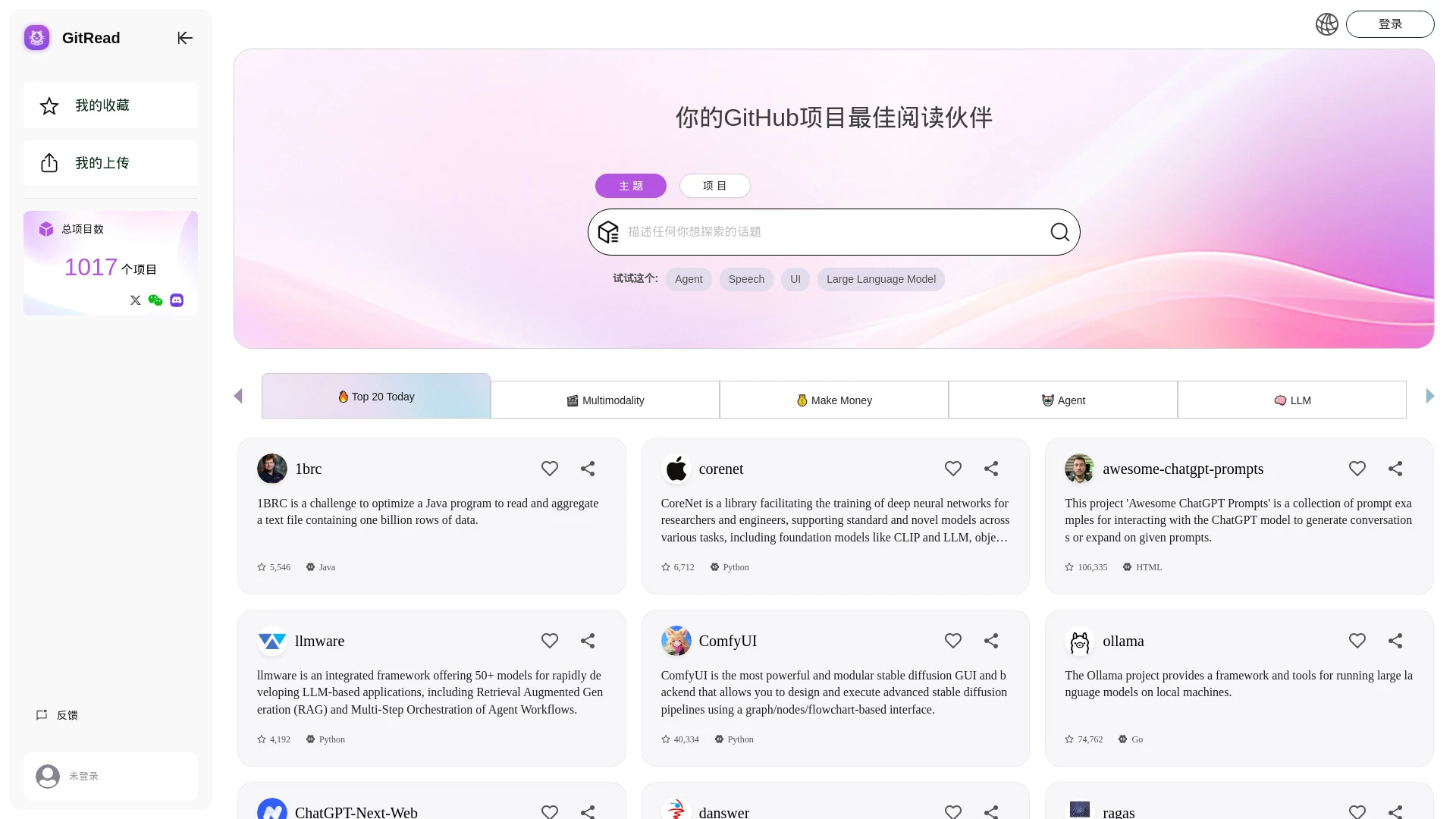This screenshot has height=819, width=1456.
Task: Select the Agent filter tag
Action: click(x=689, y=279)
